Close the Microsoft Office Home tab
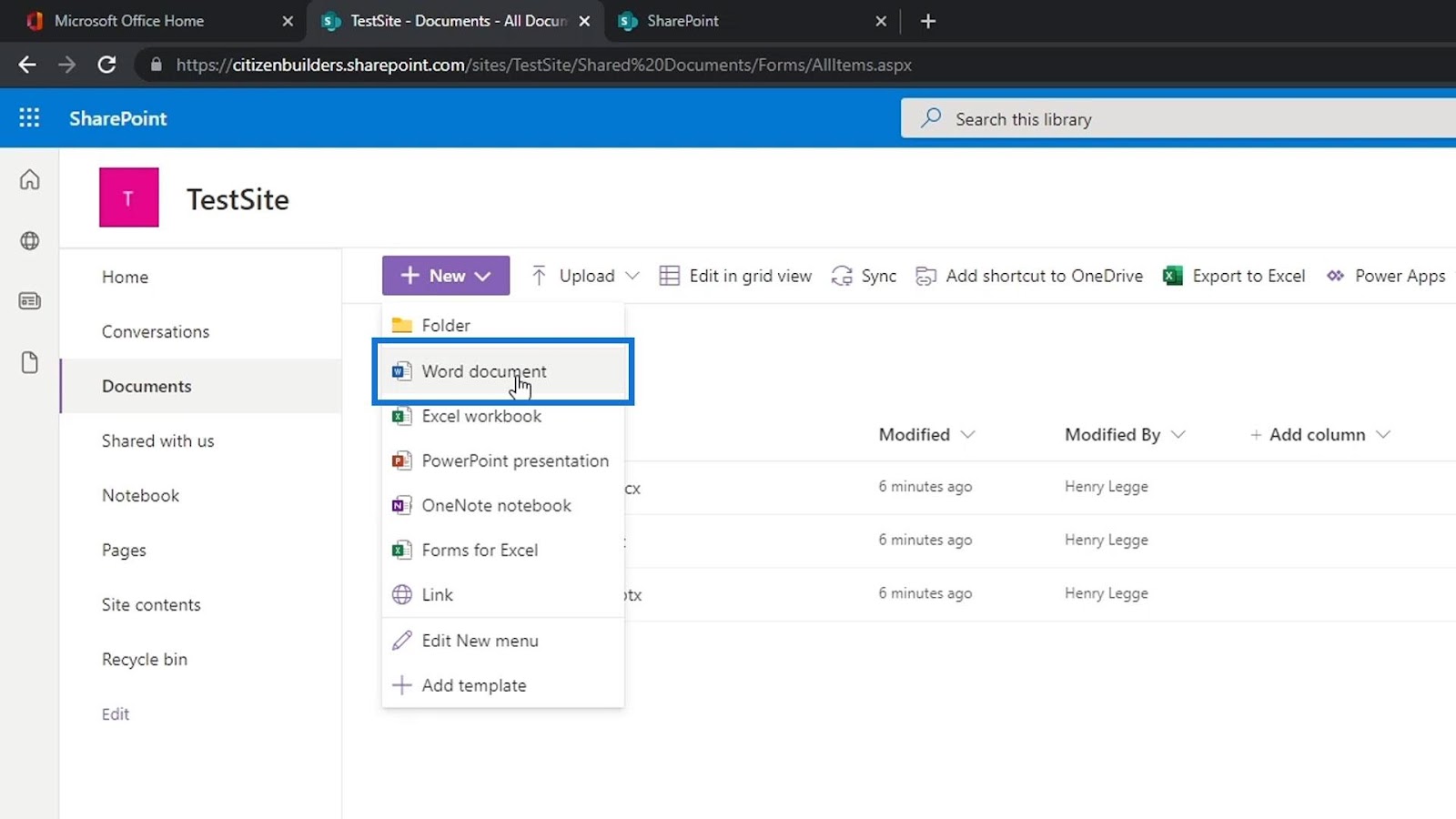The height and width of the screenshot is (819, 1456). [288, 21]
